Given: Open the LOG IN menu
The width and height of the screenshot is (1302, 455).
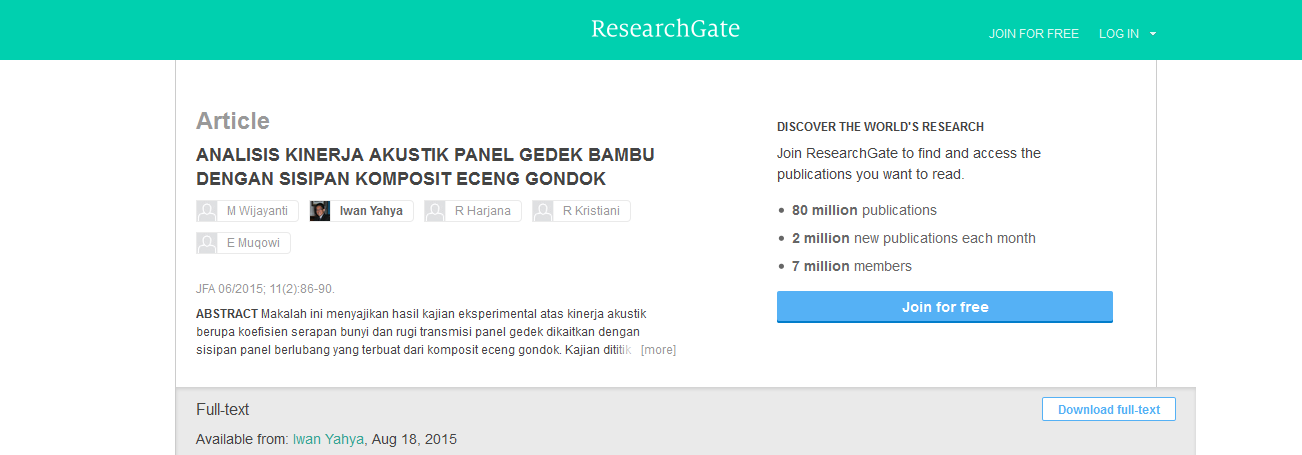Looking at the screenshot, I should click(x=1118, y=34).
